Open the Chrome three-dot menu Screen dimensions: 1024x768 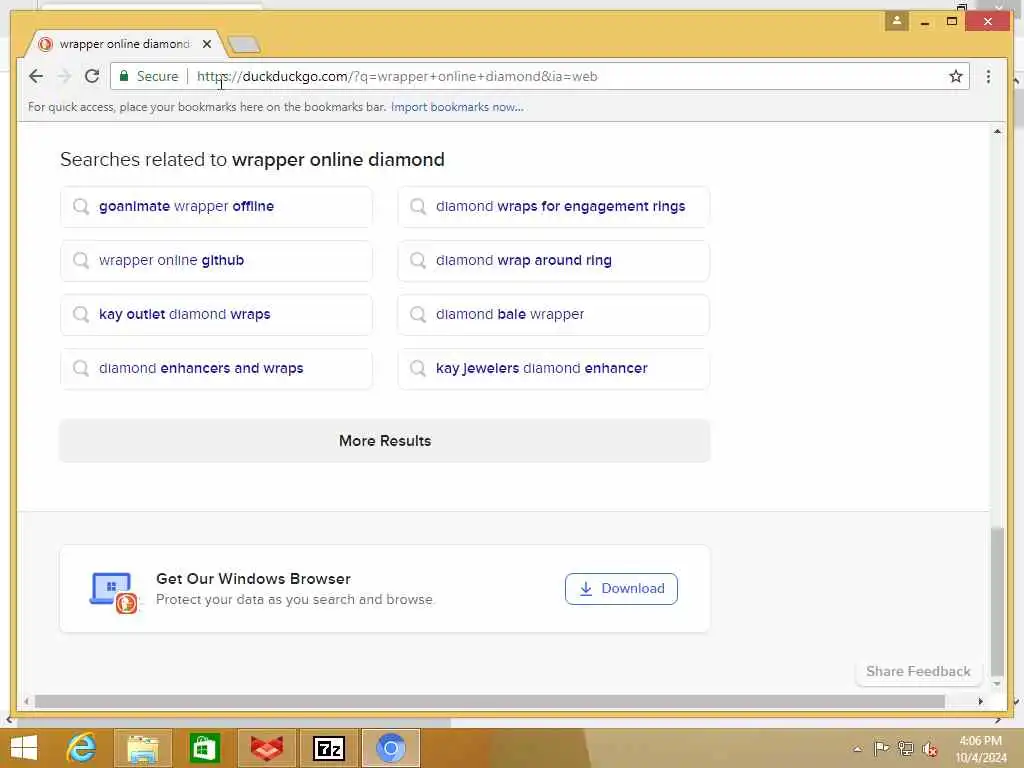coord(988,76)
